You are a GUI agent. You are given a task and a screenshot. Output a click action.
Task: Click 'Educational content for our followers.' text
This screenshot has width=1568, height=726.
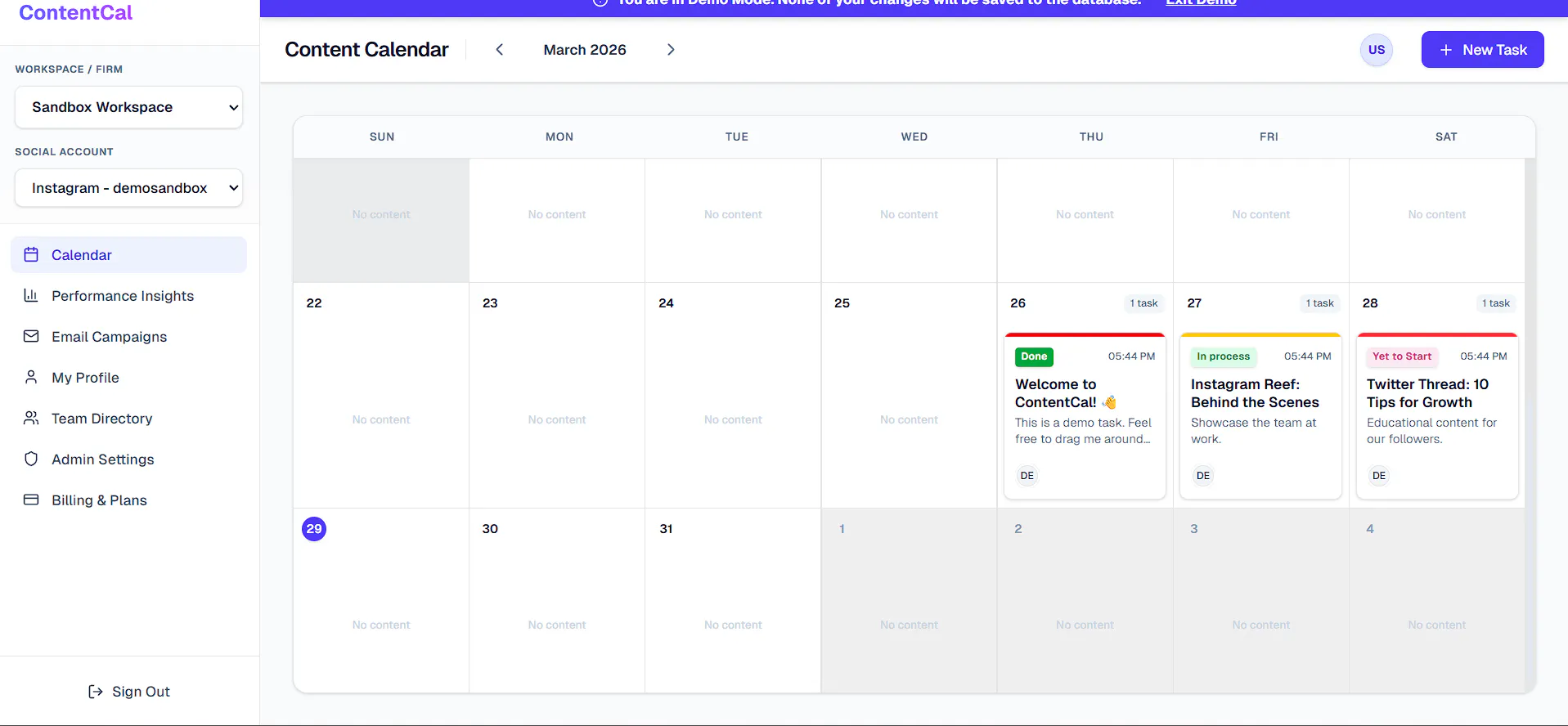pyautogui.click(x=1431, y=431)
